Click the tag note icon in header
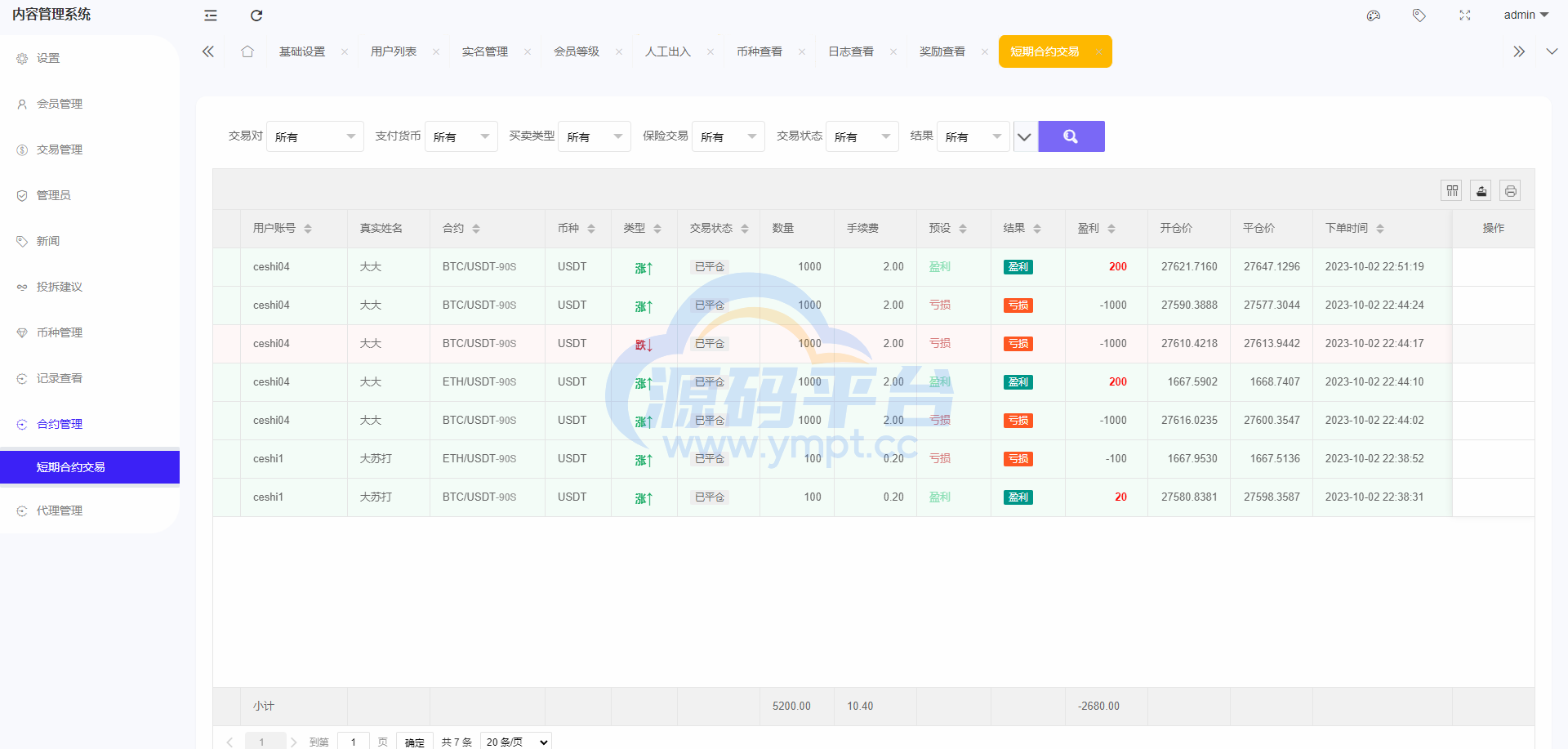1568x749 pixels. coord(1419,16)
